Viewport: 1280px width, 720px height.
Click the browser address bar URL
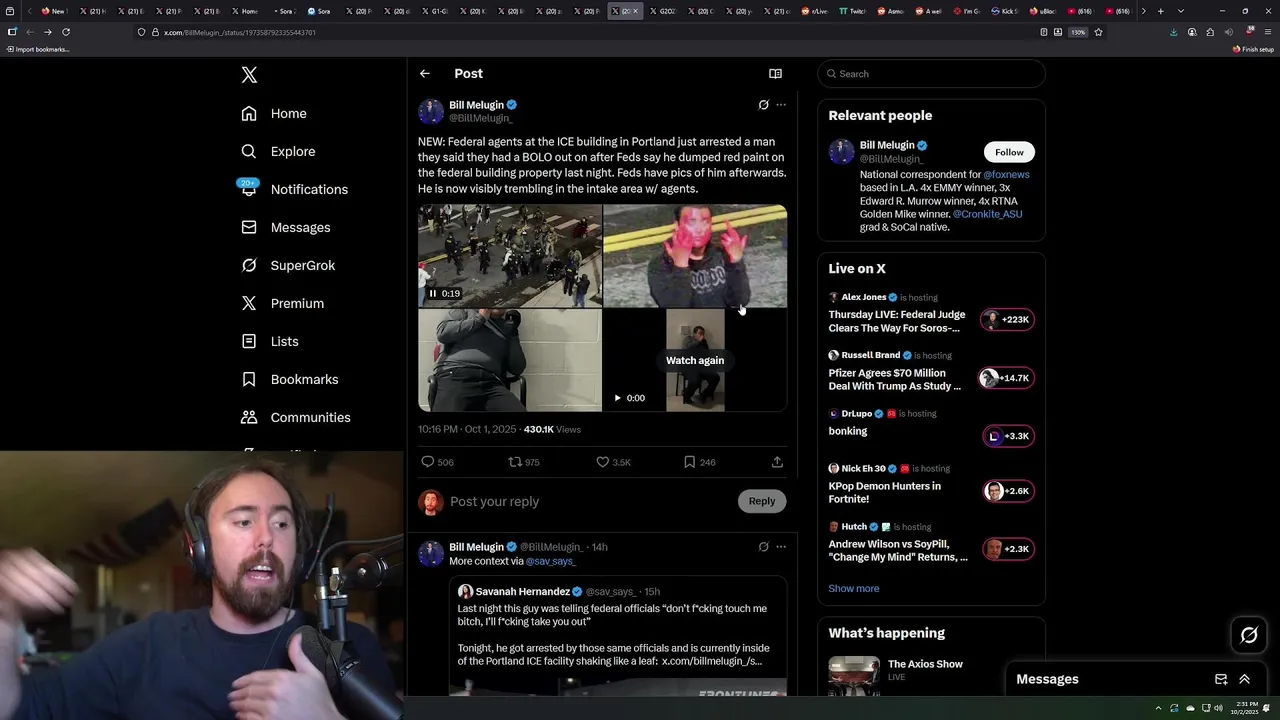coord(240,32)
